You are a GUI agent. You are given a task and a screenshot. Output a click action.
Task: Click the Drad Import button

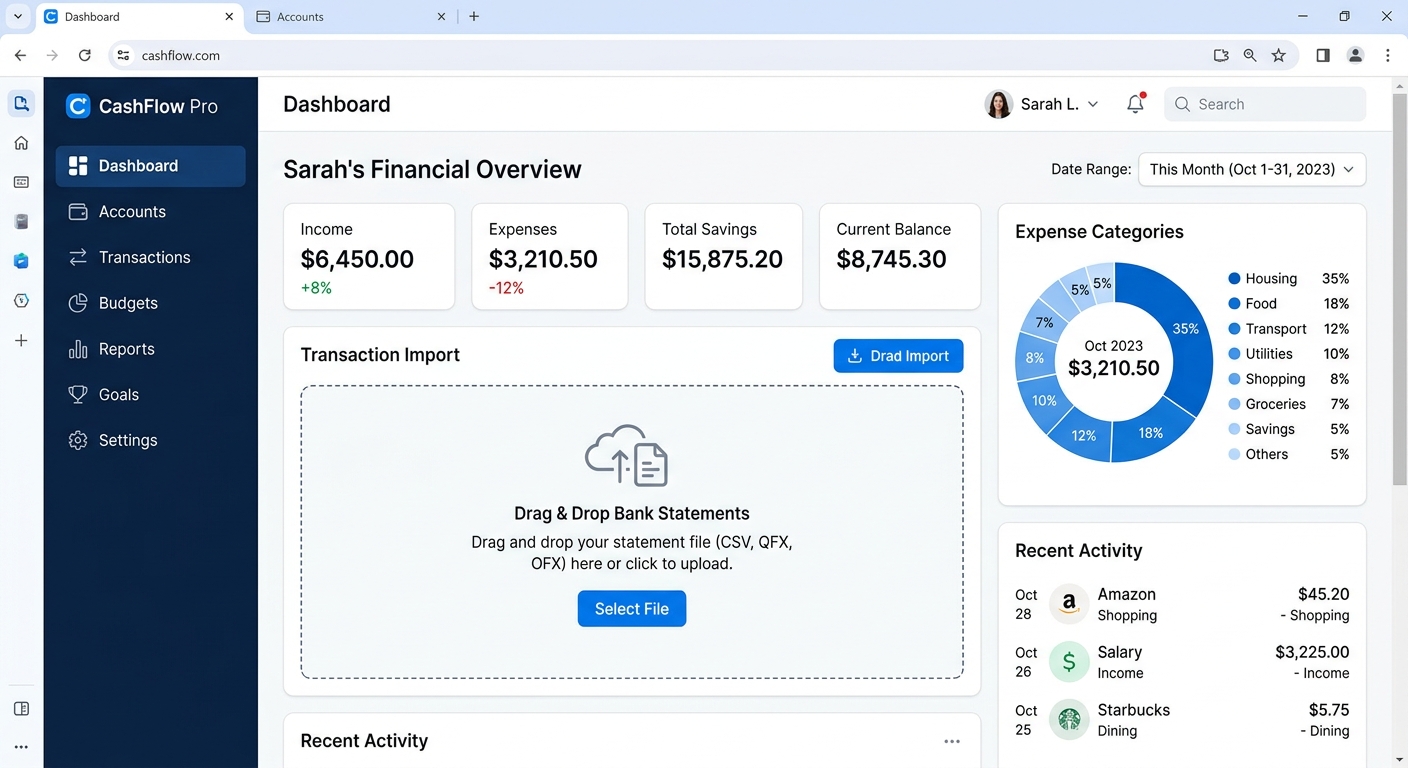tap(898, 356)
